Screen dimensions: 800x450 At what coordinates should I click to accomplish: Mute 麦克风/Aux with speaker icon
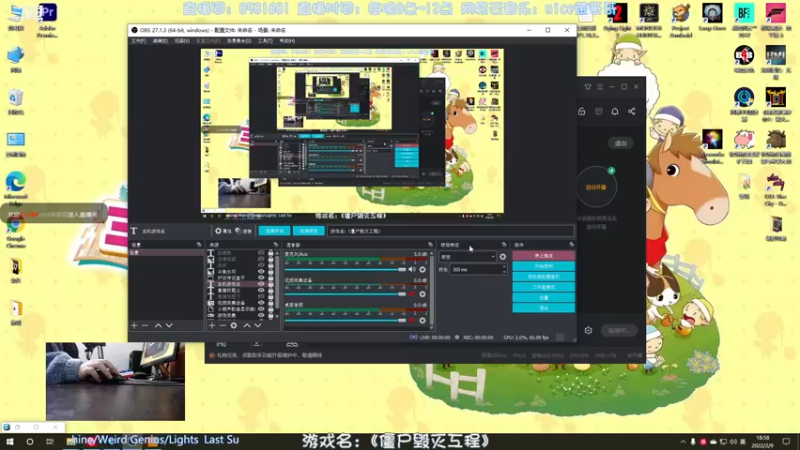point(412,269)
